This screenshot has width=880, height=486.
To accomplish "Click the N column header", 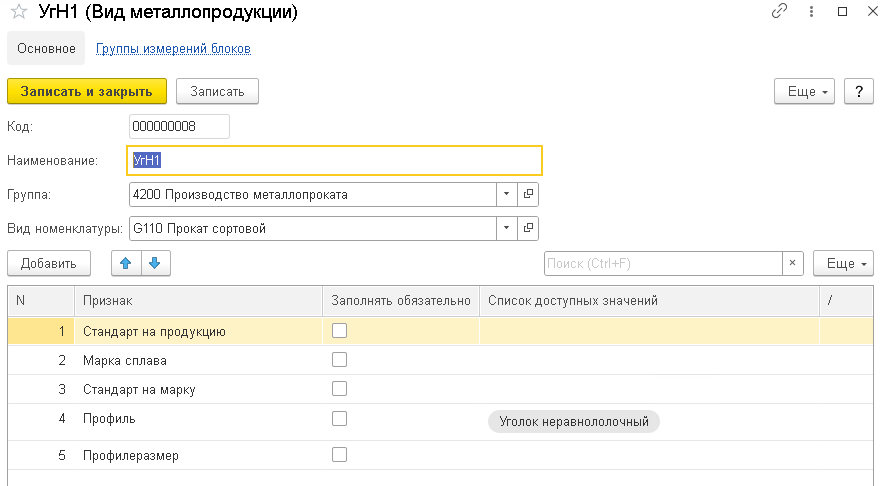I will click(41, 301).
